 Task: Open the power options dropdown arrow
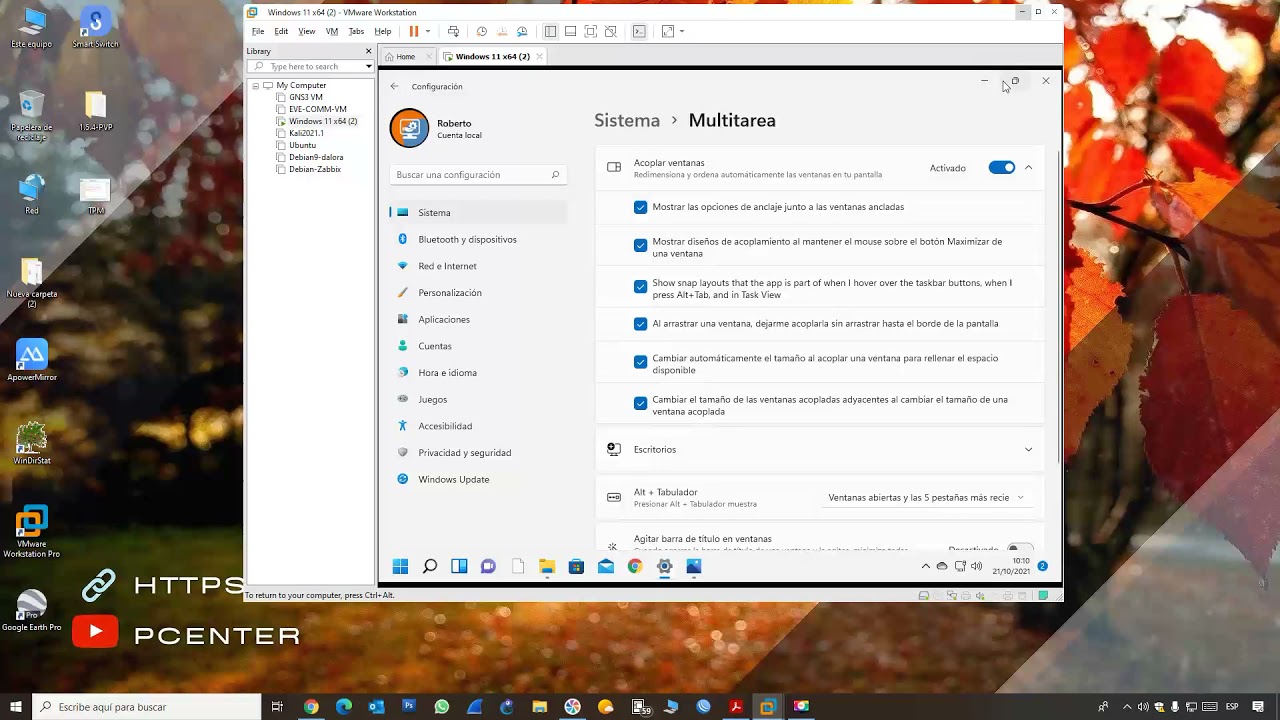point(428,31)
